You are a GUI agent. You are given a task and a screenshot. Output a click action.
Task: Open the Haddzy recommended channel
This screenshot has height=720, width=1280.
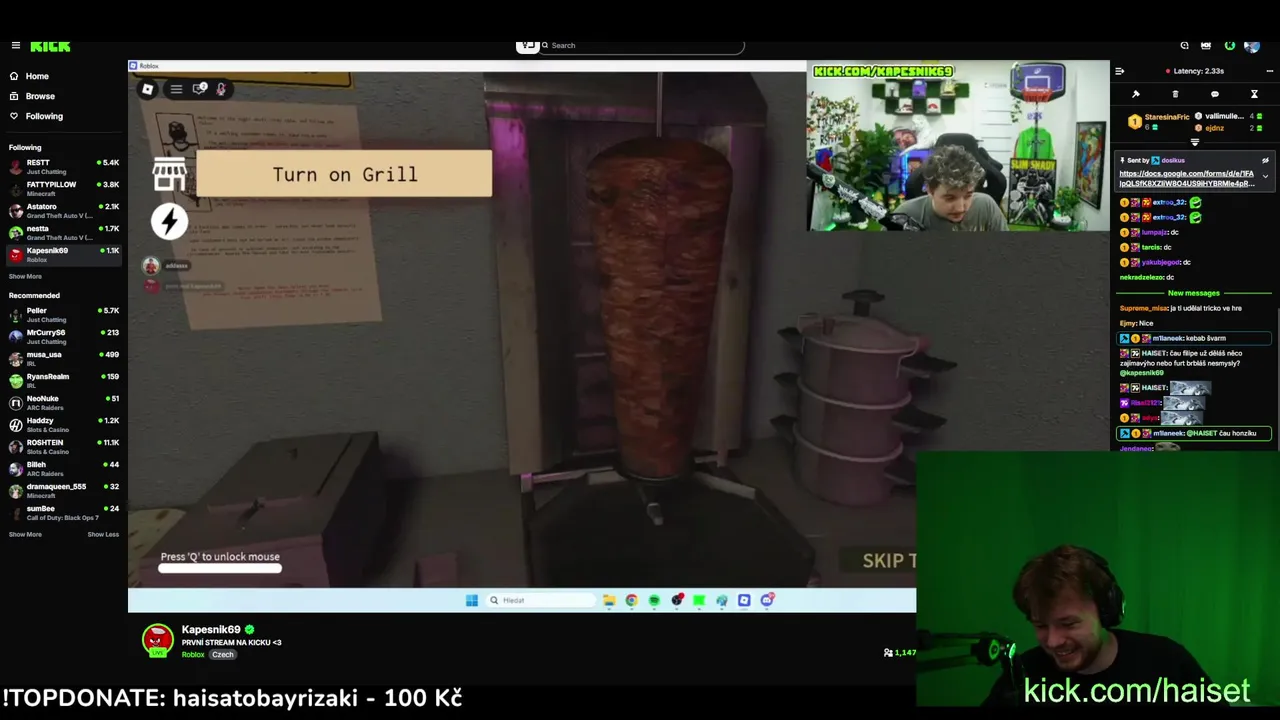click(62, 425)
